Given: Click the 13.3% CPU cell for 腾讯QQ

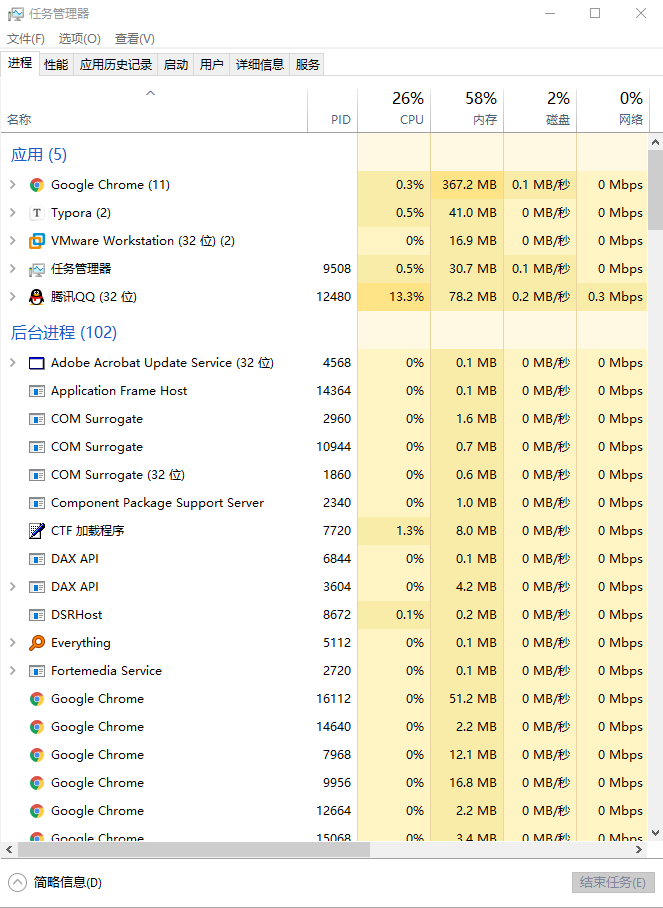Looking at the screenshot, I should click(x=394, y=296).
